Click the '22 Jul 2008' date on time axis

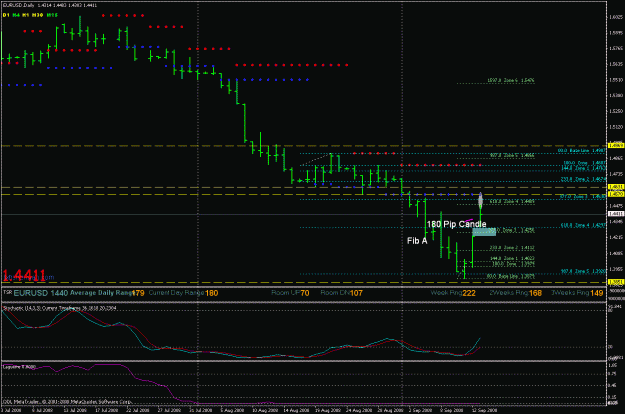(x=138, y=410)
